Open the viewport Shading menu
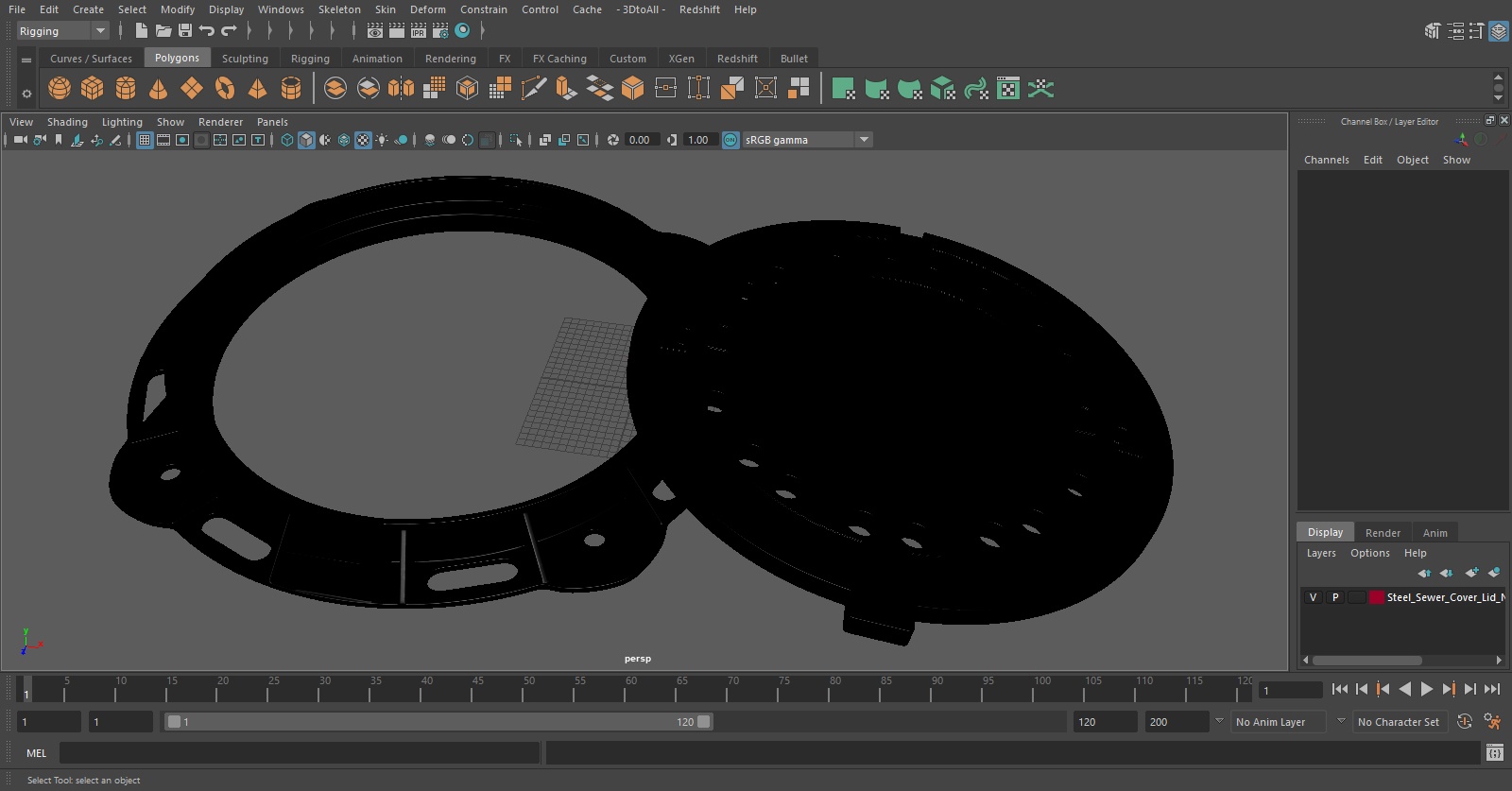The width and height of the screenshot is (1512, 791). pyautogui.click(x=67, y=122)
